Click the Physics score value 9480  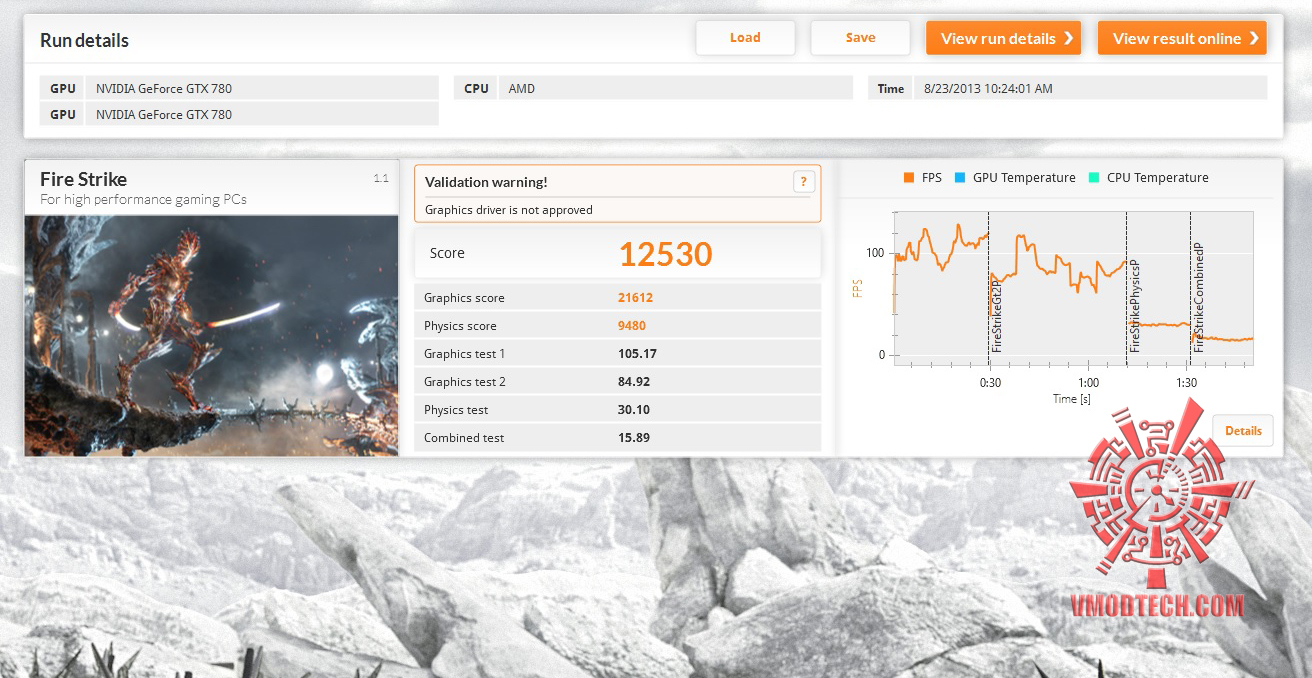click(x=632, y=326)
